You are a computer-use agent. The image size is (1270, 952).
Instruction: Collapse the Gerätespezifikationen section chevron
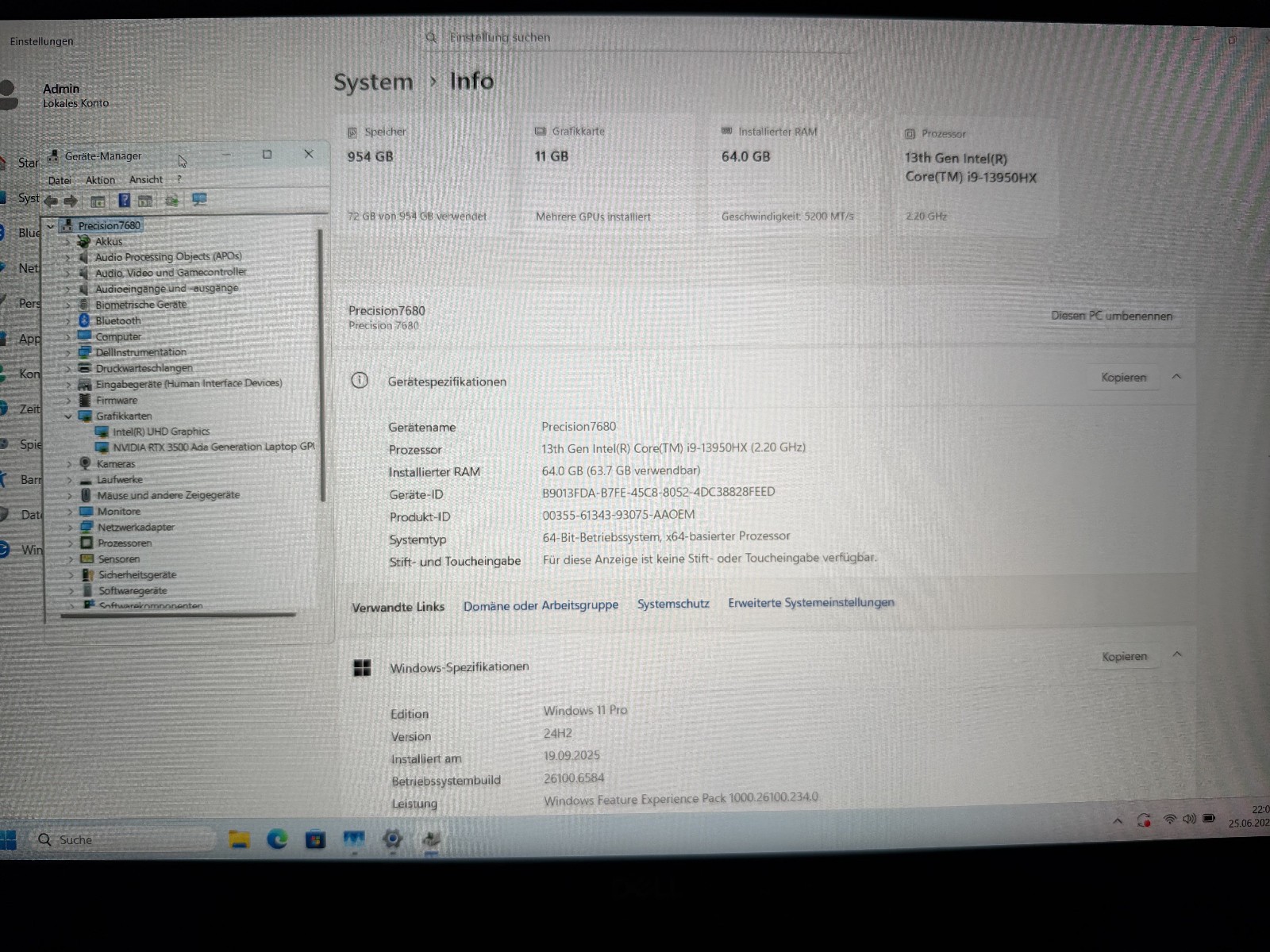[x=1176, y=376]
